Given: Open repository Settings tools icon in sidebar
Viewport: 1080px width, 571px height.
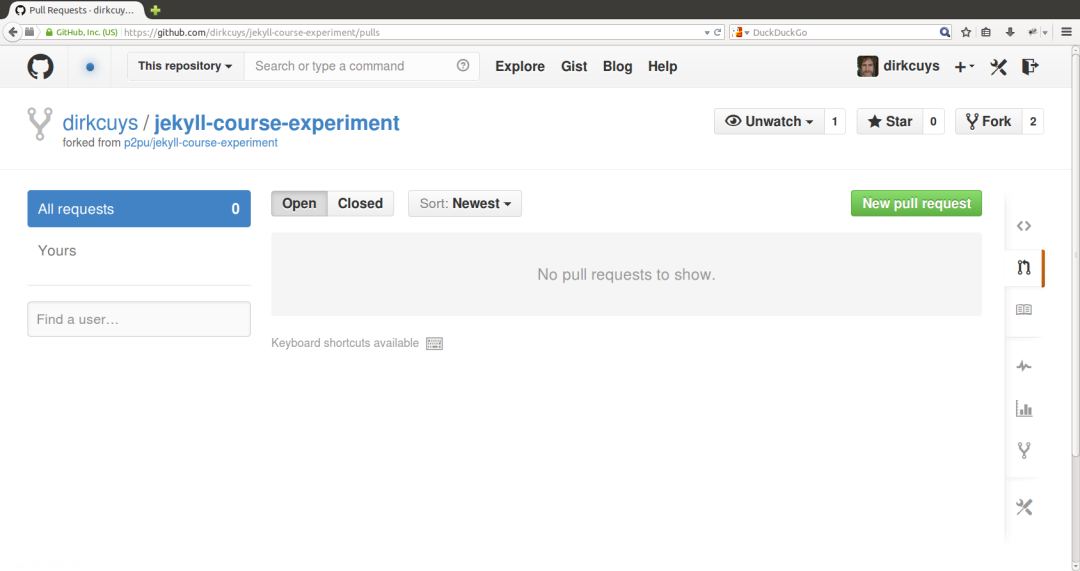Looking at the screenshot, I should click(x=1024, y=507).
